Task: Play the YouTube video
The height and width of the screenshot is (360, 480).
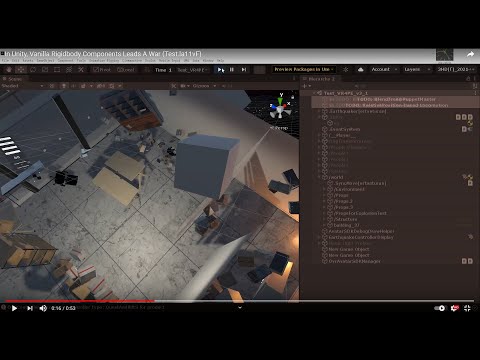Action: [14, 308]
